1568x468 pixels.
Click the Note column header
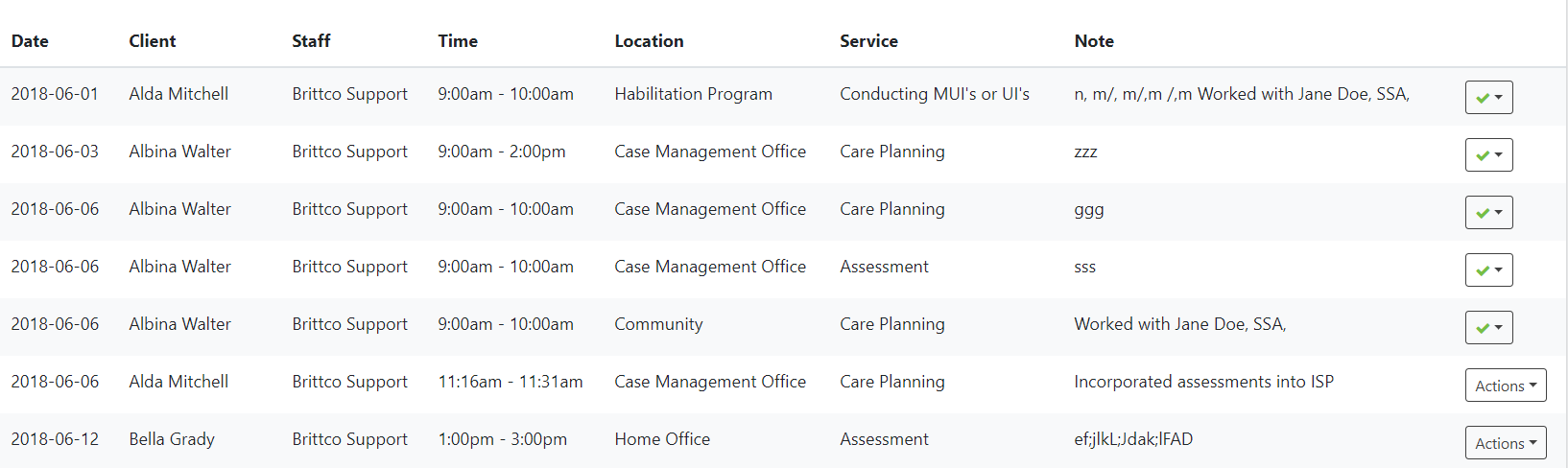coord(1094,41)
